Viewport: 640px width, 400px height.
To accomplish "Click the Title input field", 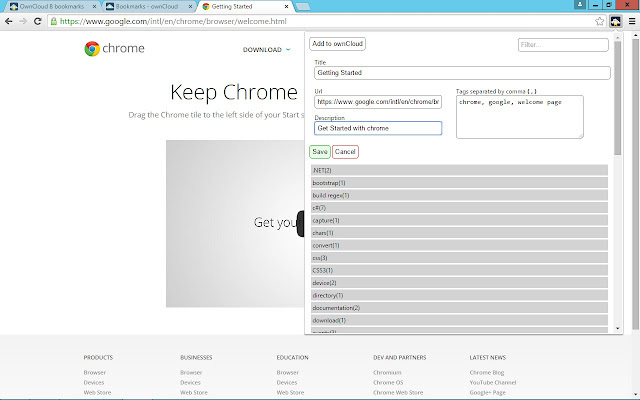I will coord(462,73).
